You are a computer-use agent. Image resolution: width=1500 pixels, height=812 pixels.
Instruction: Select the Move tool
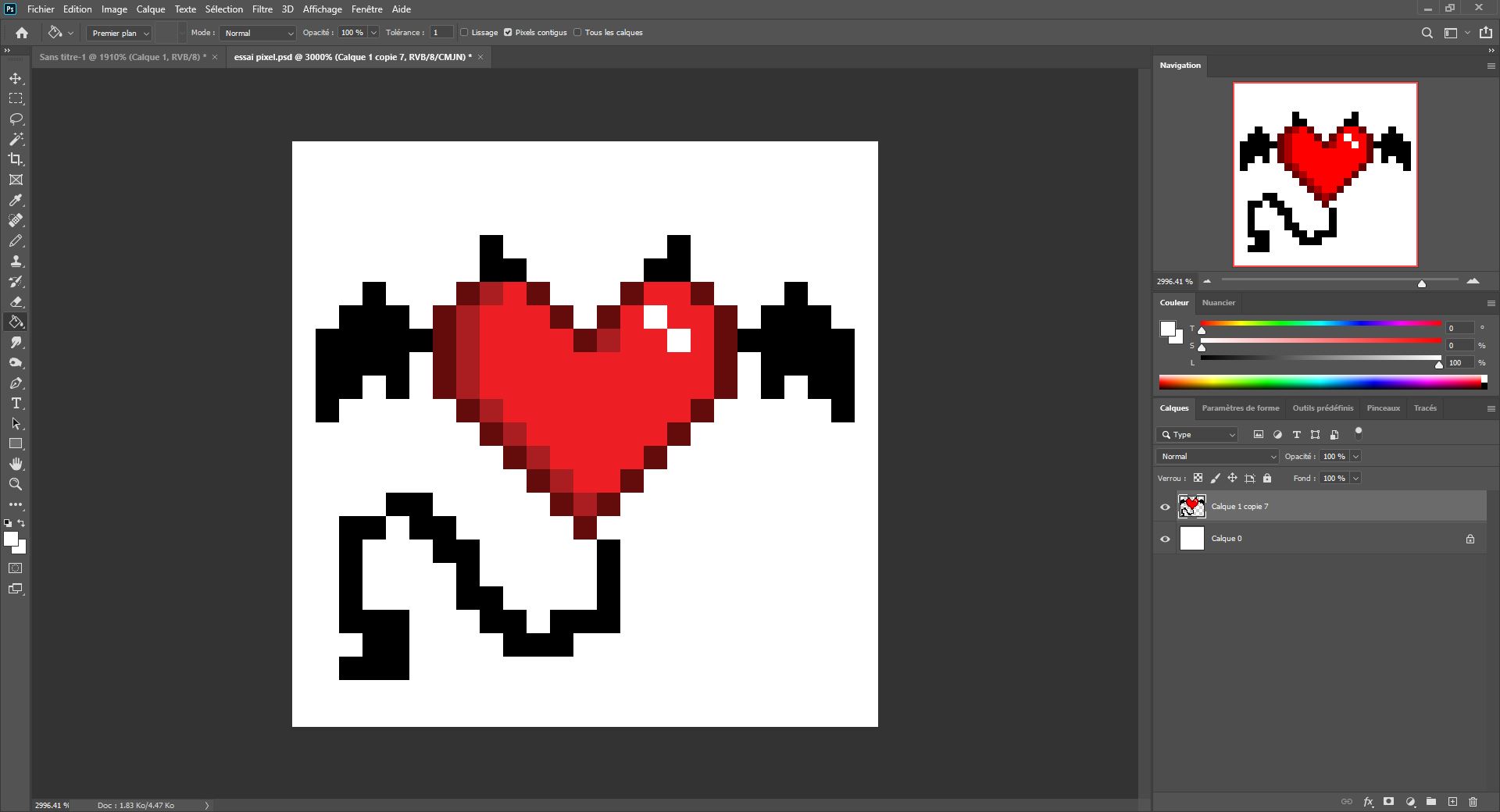tap(16, 79)
